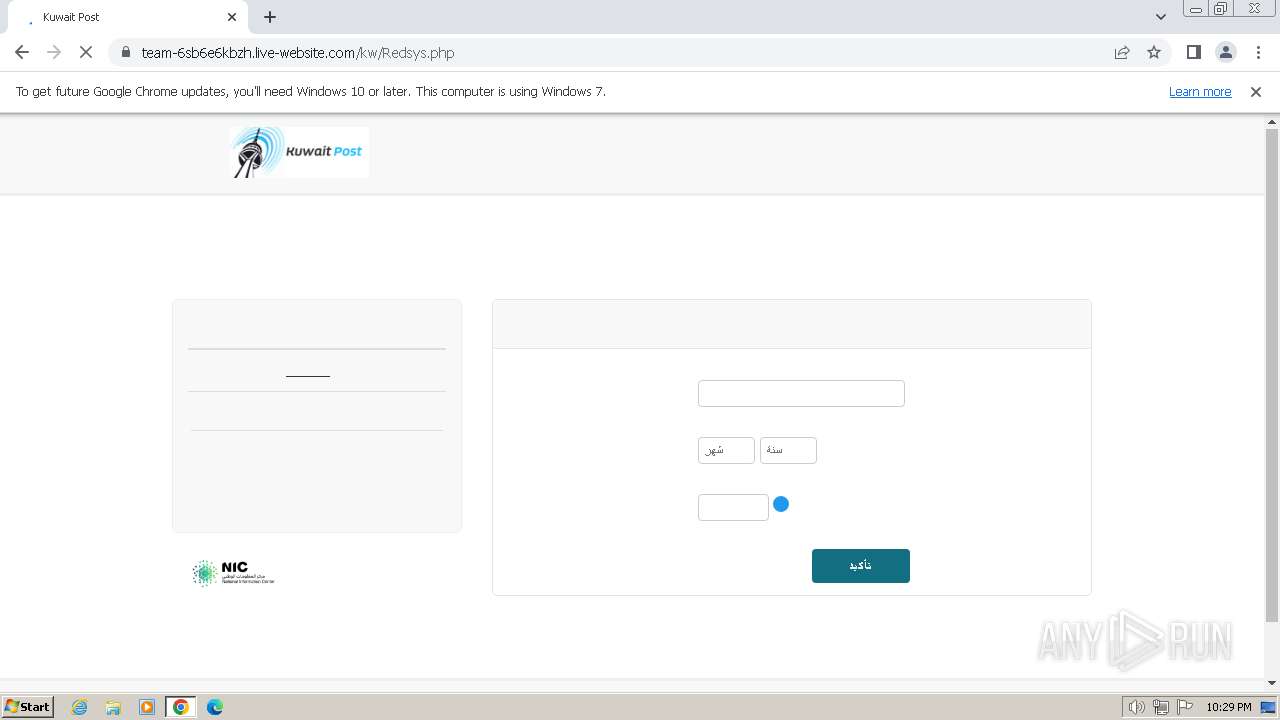Click the year (سنة) field
Screen dimensions: 1280x720
[x=788, y=450]
